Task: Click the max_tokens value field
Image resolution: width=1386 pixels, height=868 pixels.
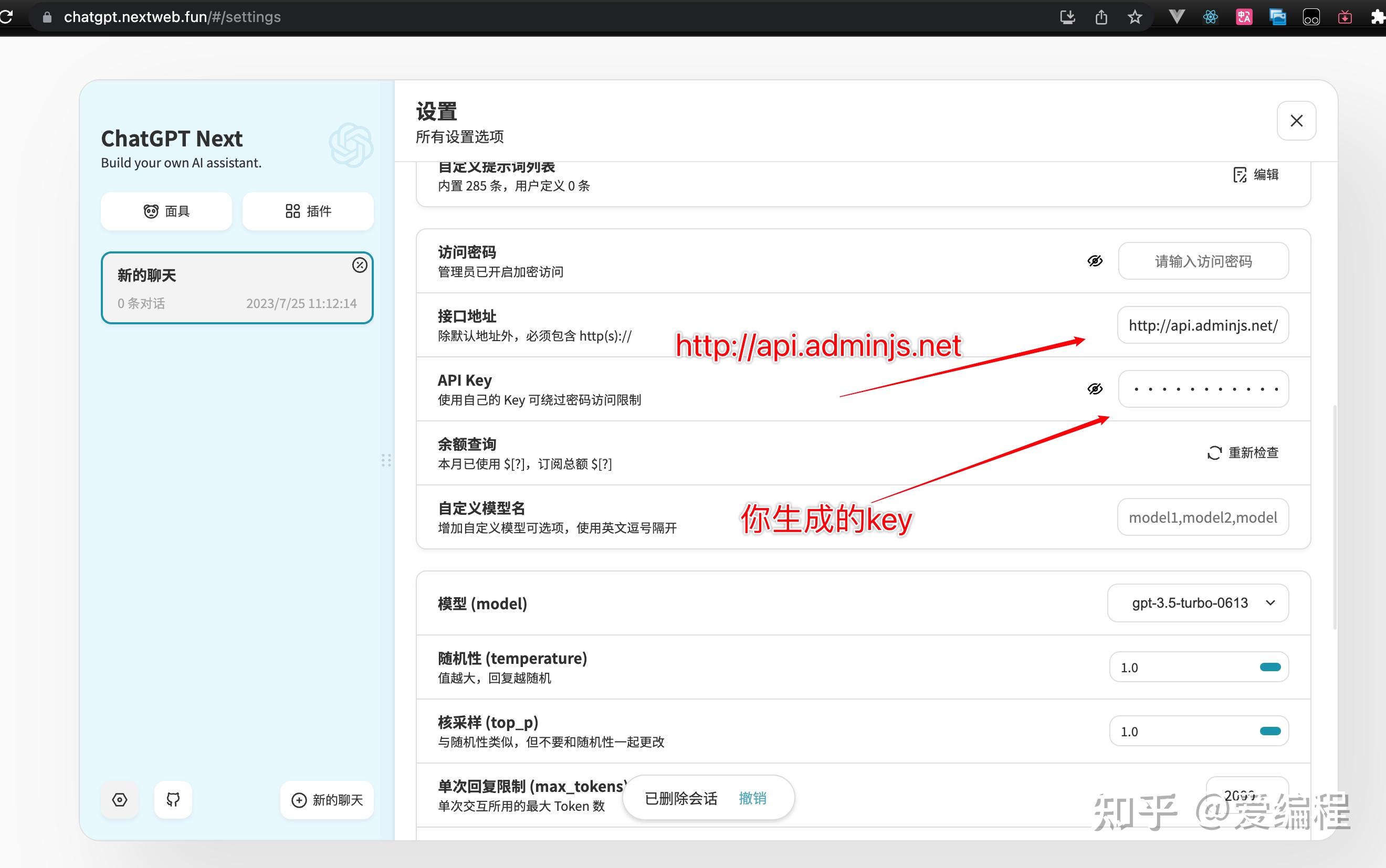Action: click(1247, 796)
